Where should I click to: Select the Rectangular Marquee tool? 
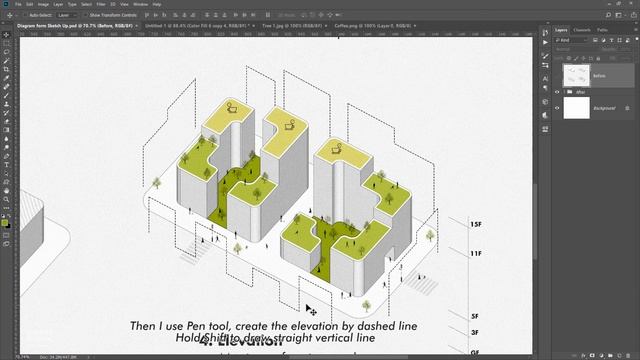[x=6, y=43]
